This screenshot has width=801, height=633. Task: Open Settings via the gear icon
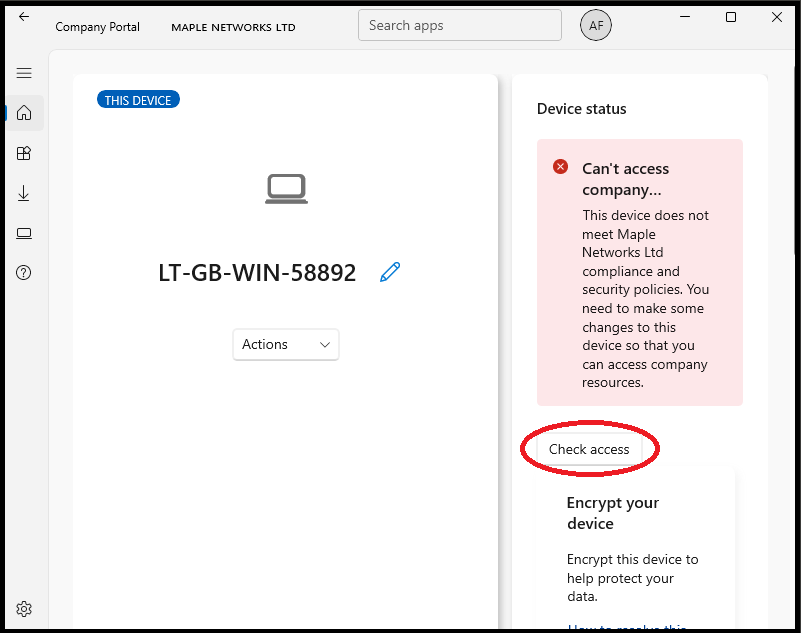click(x=24, y=609)
